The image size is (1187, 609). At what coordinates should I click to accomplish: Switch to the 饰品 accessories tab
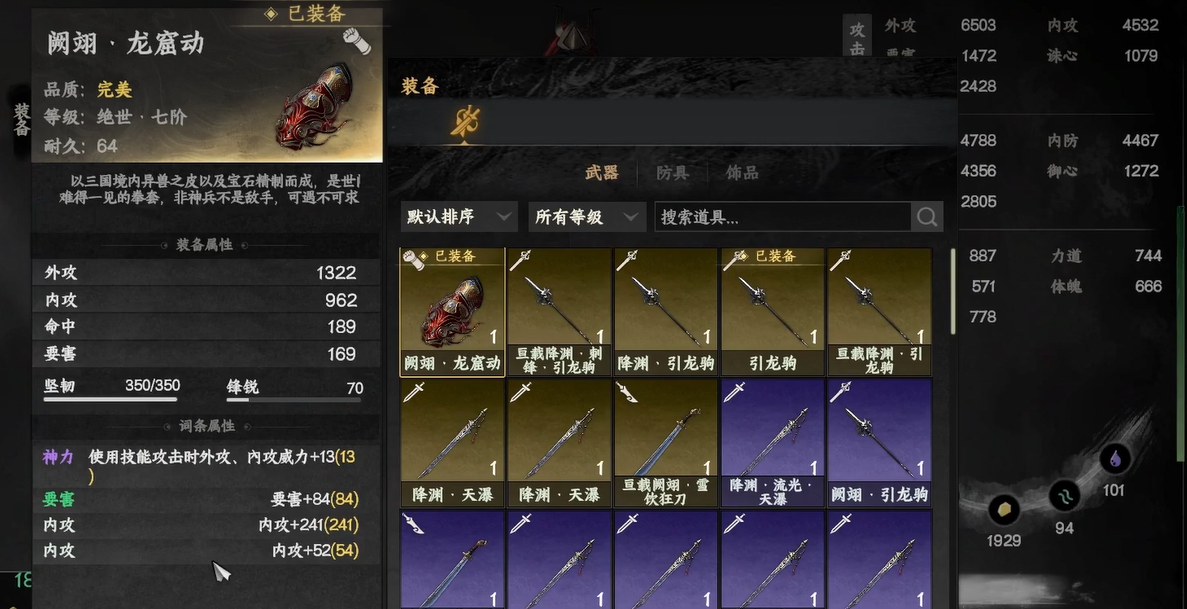[x=742, y=173]
